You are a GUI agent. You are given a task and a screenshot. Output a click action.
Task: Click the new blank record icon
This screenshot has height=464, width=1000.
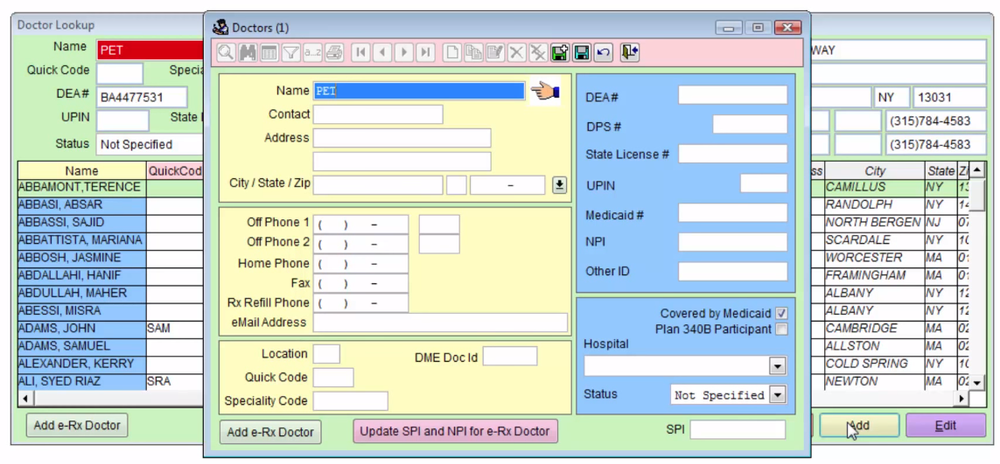point(452,52)
